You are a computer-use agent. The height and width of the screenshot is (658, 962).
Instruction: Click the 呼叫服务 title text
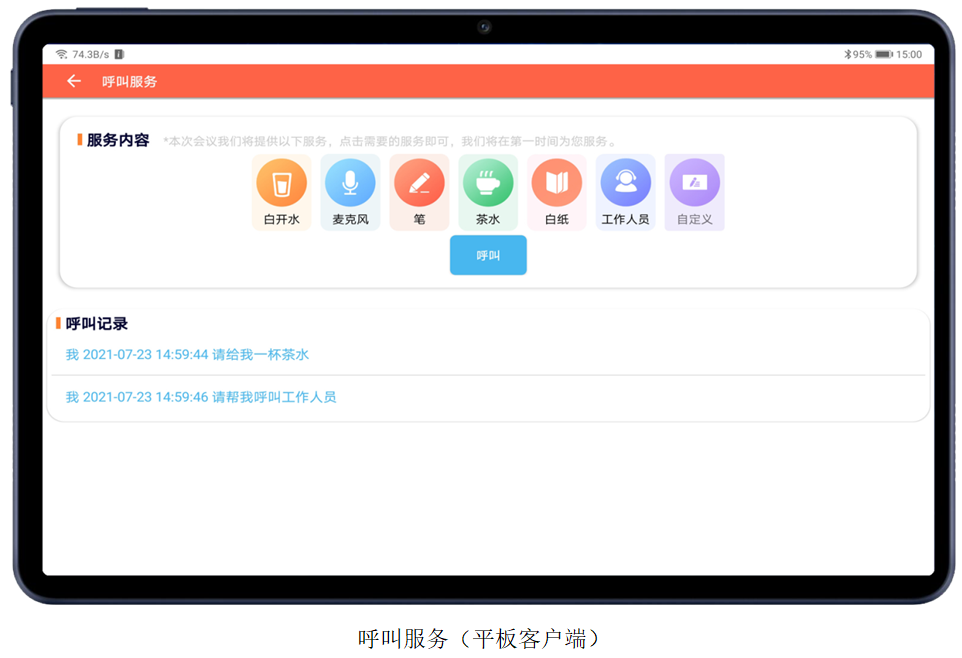[128, 81]
